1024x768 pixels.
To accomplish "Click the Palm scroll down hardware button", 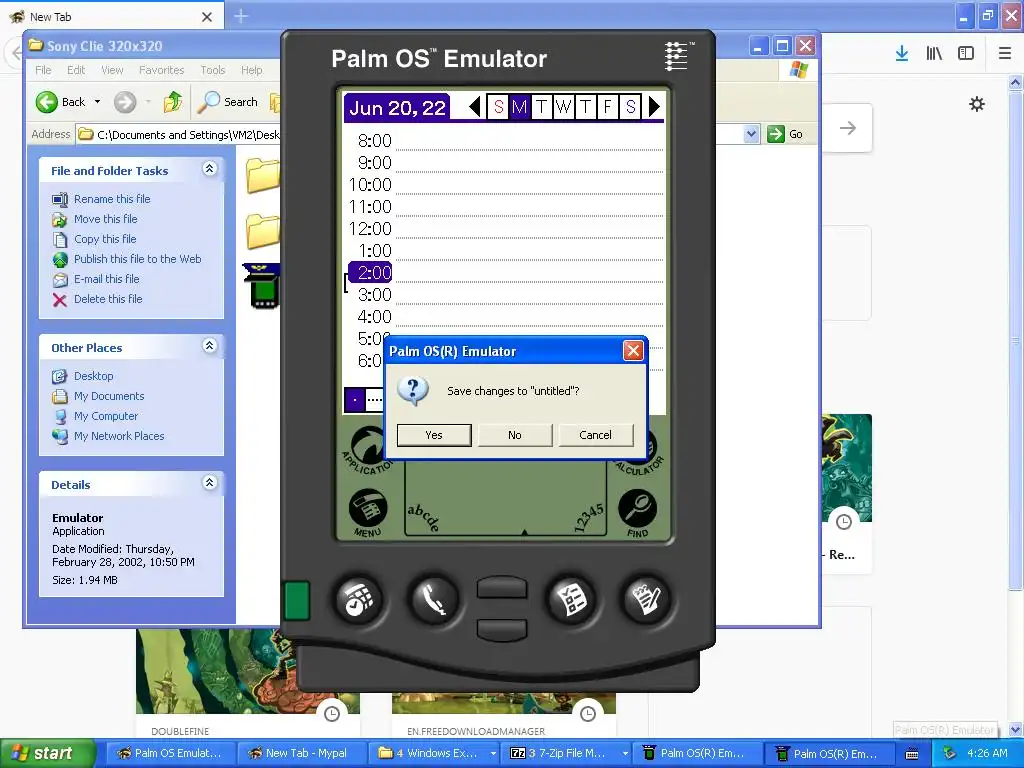I will coord(502,630).
